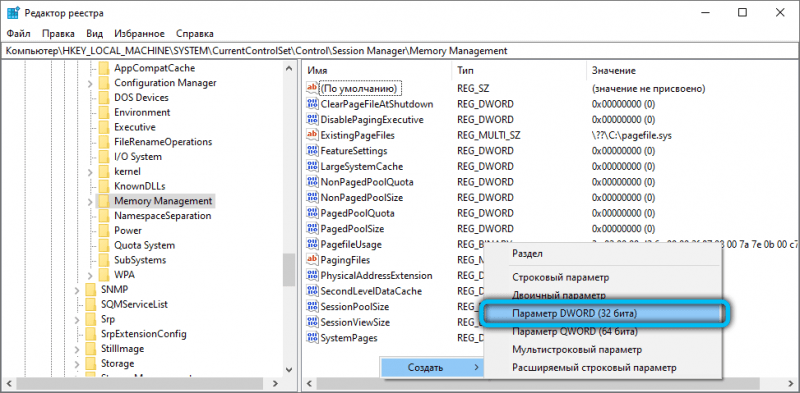This screenshot has height=393, width=800.
Task: Expand the kernel tree node
Action: click(x=90, y=172)
